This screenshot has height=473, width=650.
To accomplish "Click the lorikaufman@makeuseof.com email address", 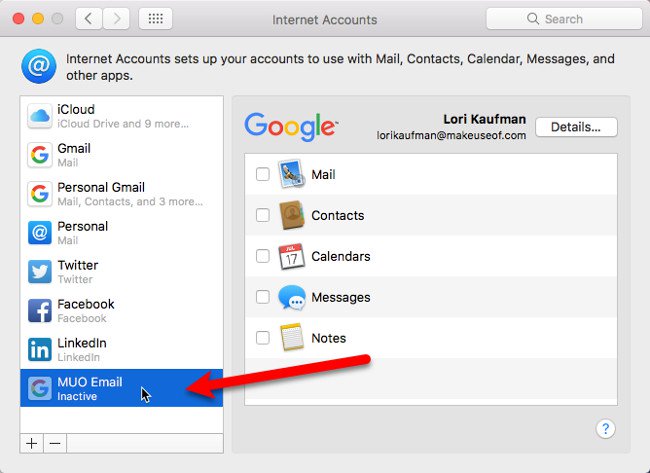I will tap(451, 136).
